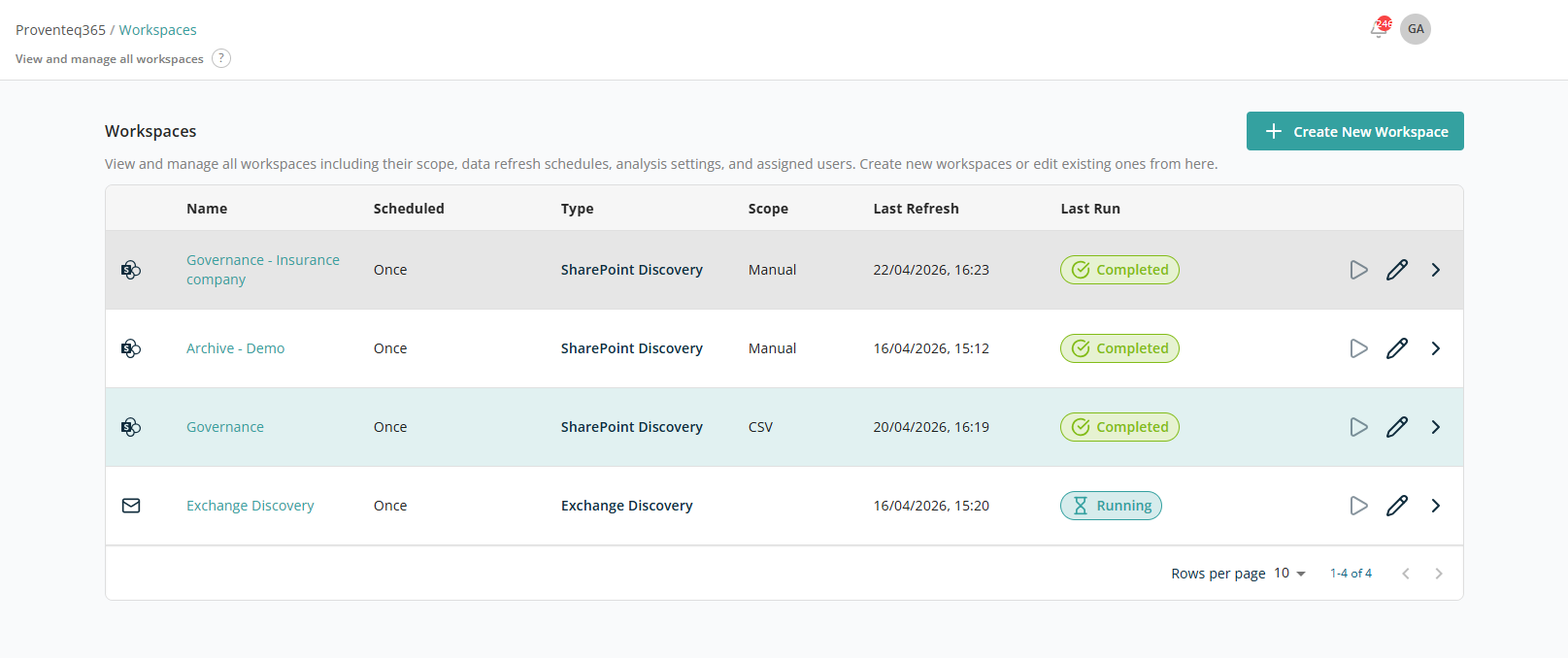
Task: Open the Exchange Discovery name link
Action: (250, 506)
